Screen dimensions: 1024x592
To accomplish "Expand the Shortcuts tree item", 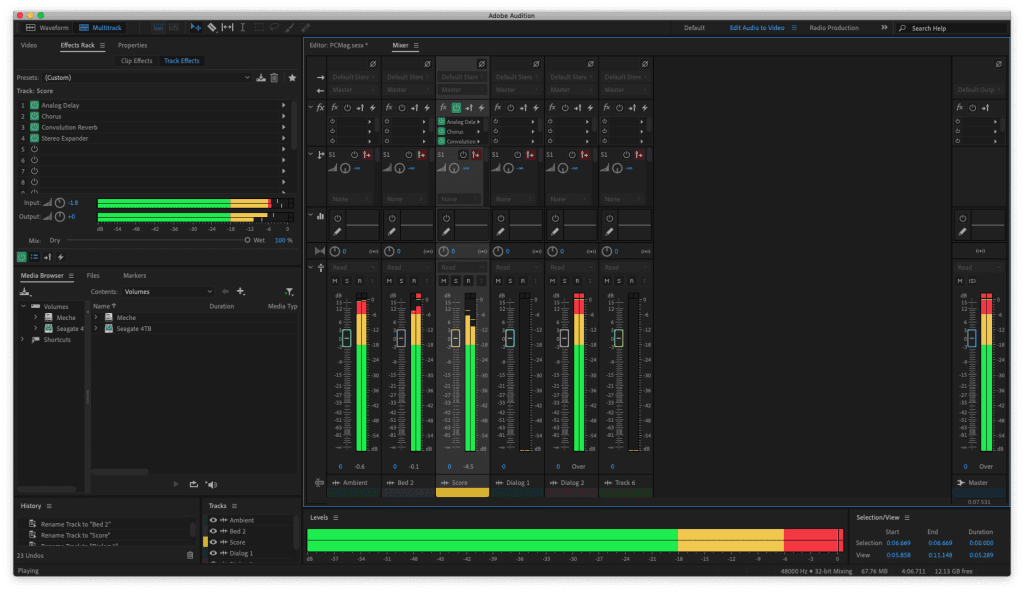I will (x=24, y=339).
